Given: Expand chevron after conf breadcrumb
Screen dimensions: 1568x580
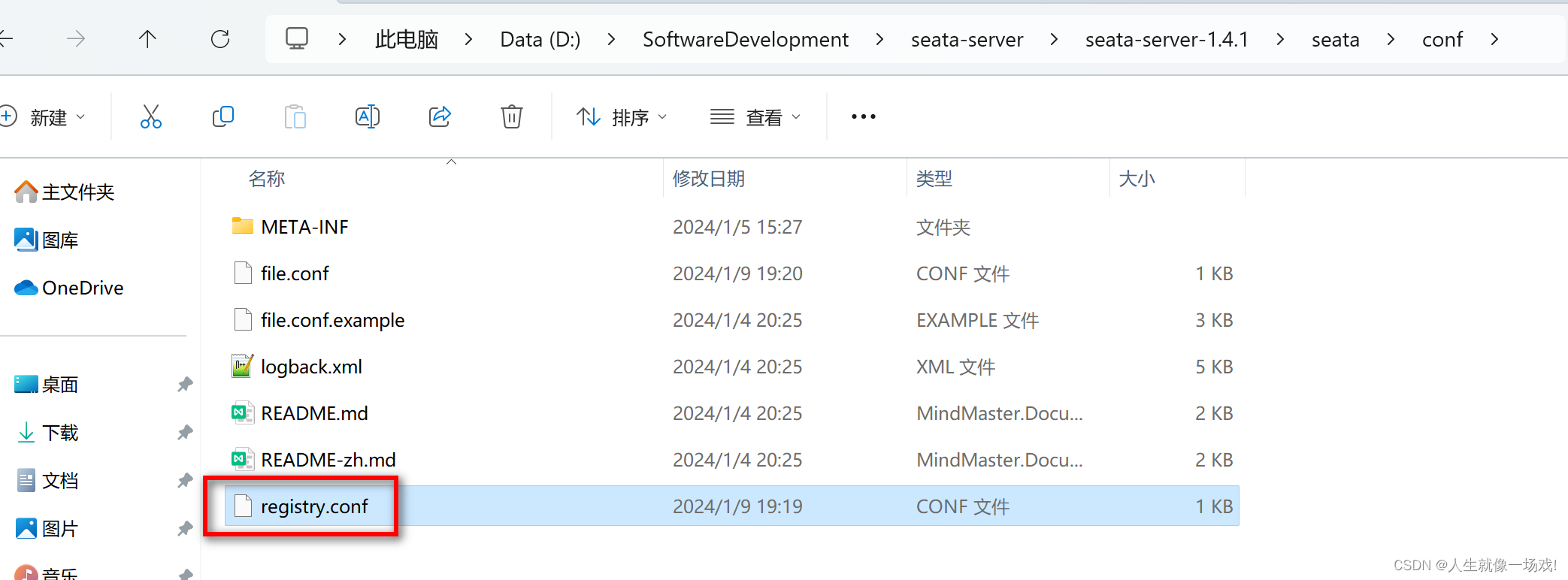Looking at the screenshot, I should [x=1494, y=39].
